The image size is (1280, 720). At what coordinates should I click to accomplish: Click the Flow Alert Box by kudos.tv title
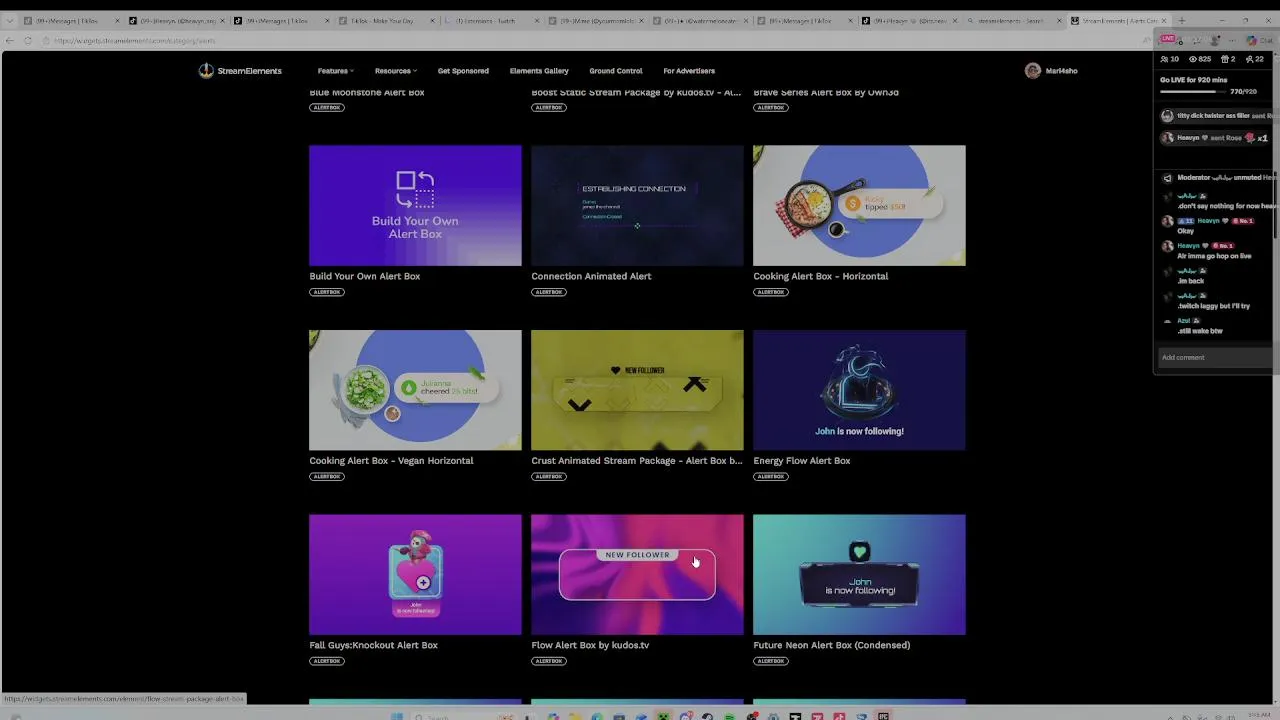point(590,645)
